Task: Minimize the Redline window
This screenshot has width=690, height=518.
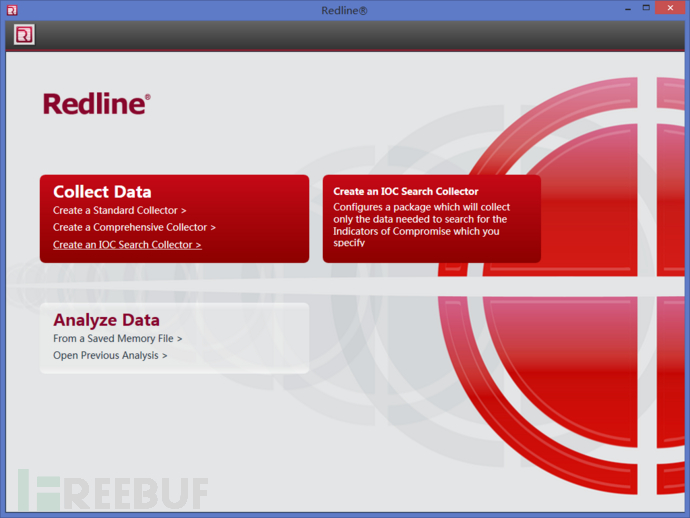Action: click(628, 9)
